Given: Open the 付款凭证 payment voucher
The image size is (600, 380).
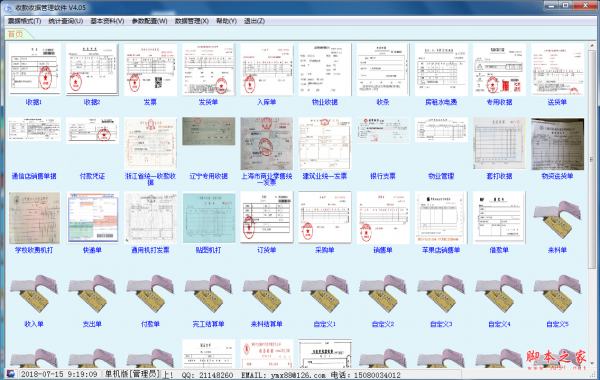Looking at the screenshot, I should [x=92, y=130].
